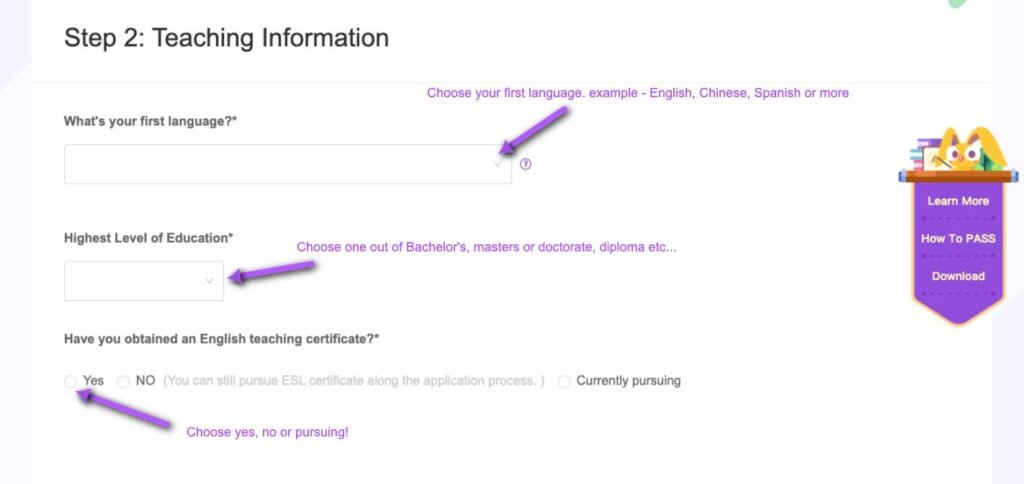Expand the first language chevron arrow
This screenshot has height=484, width=1024.
pyautogui.click(x=498, y=164)
